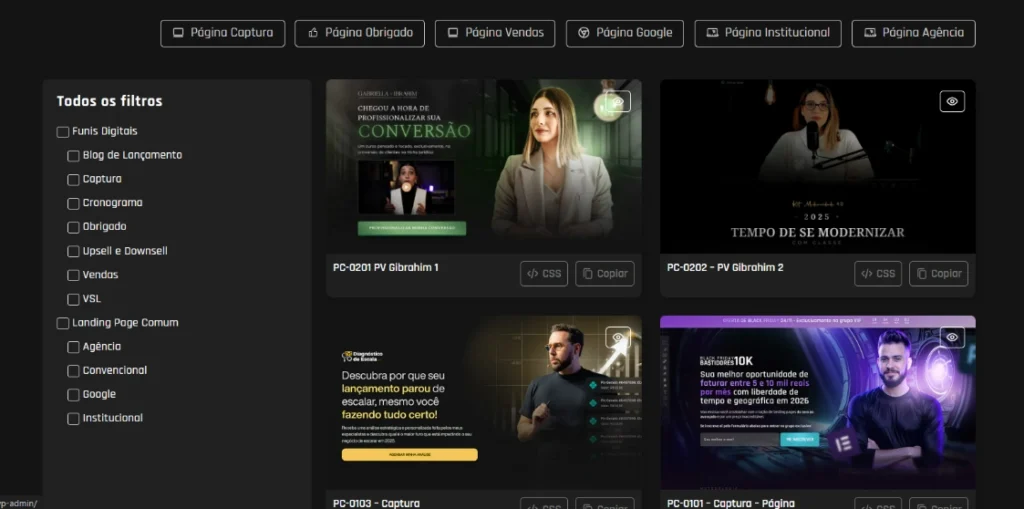Click the PC-0101 - Captura - Página title
The width and height of the screenshot is (1024, 509).
pos(731,503)
